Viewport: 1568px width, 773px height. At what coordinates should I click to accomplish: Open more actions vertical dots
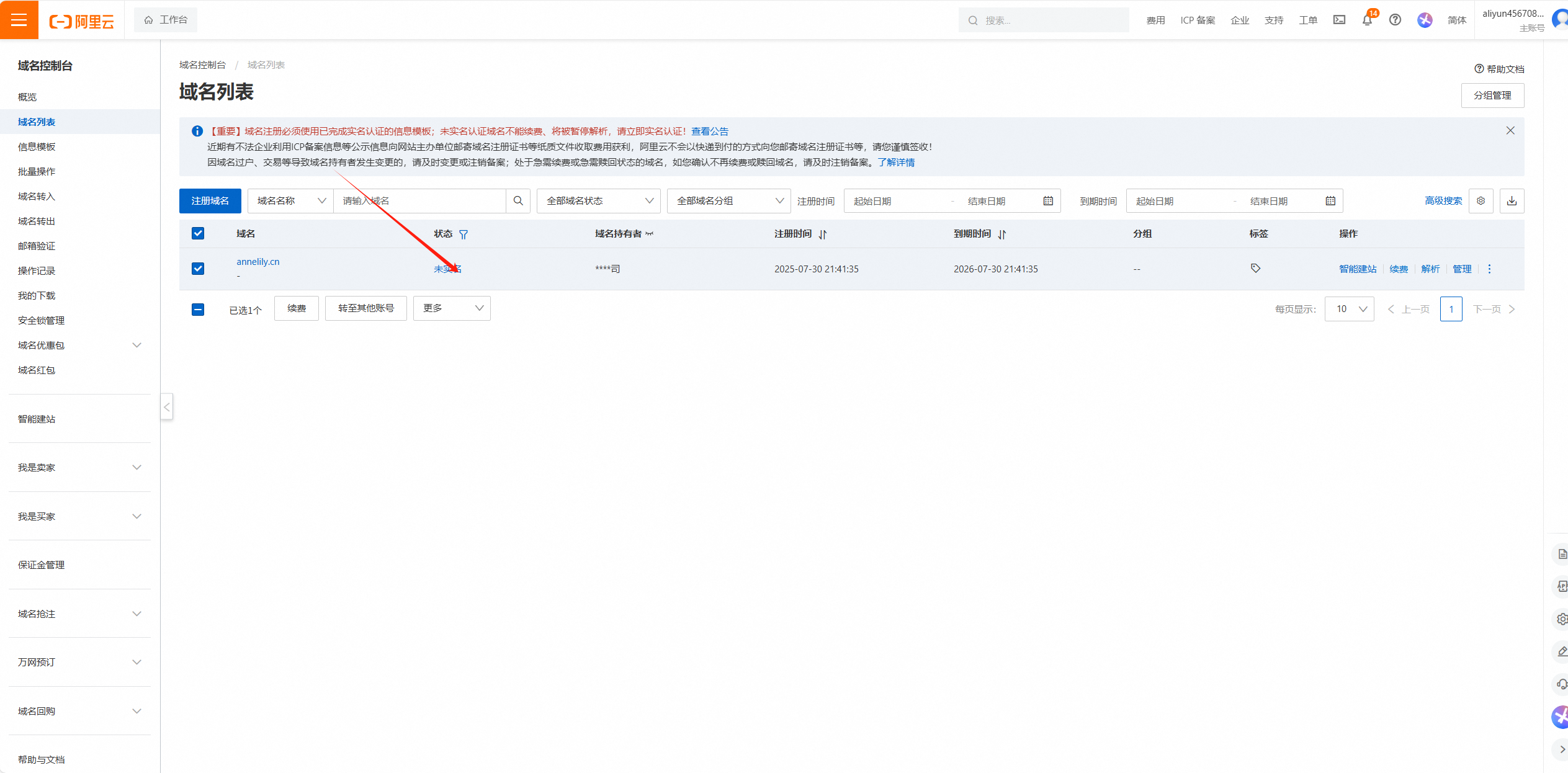click(x=1489, y=269)
